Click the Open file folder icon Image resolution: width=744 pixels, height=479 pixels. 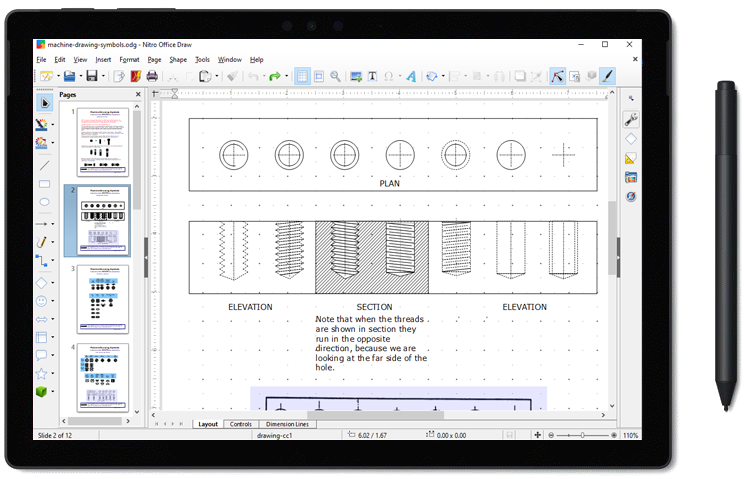tap(70, 76)
